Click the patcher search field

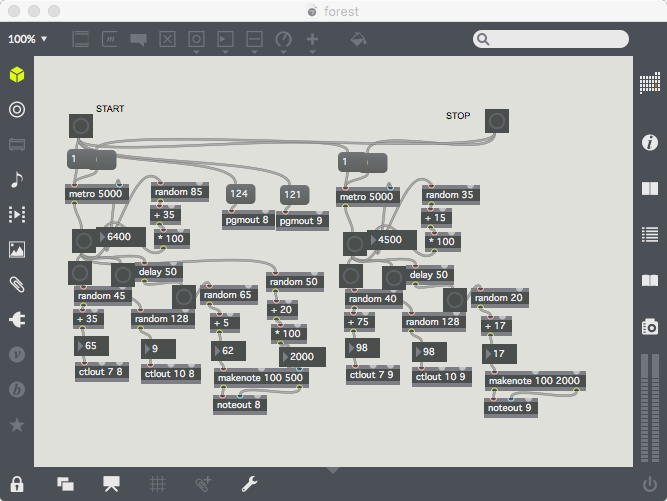(x=551, y=39)
